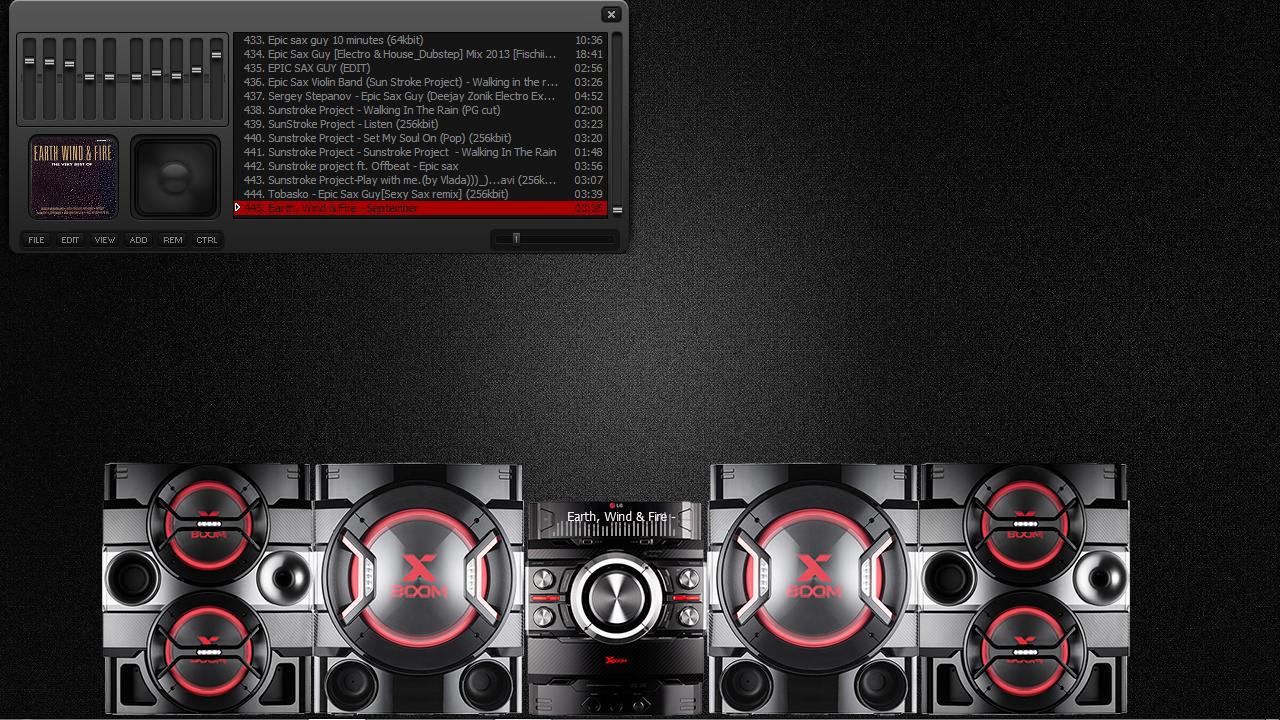This screenshot has height=720, width=1280.
Task: Click the first equalizer band slider
Action: coord(31,60)
